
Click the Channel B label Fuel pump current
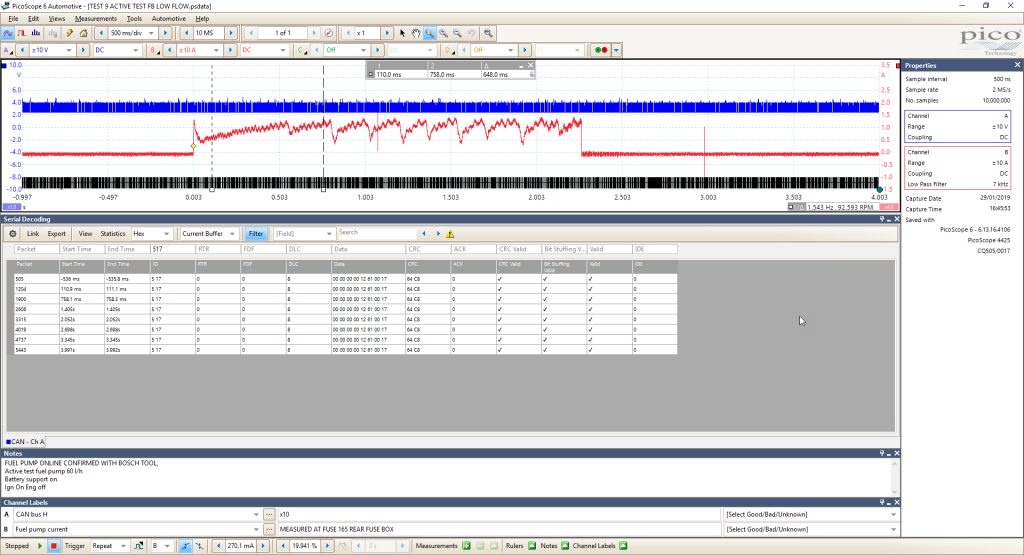[x=136, y=530]
